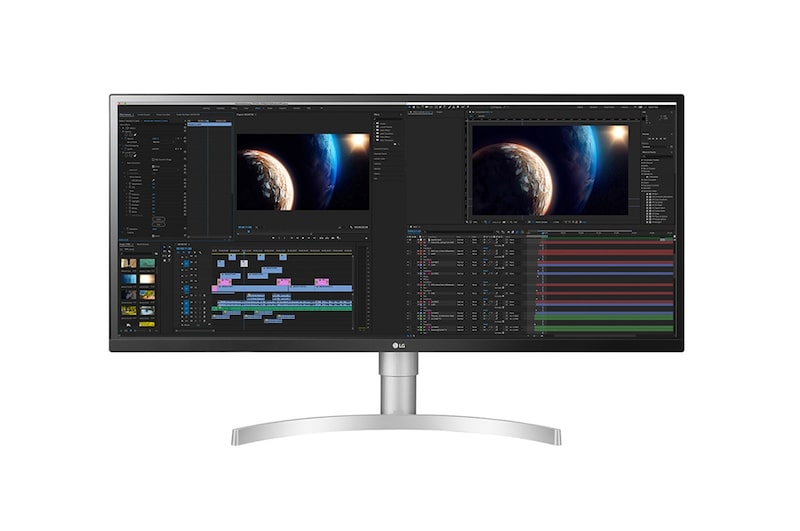
Task: Expand collapsed Essential Graphics panel in Premiere
Action: [381, 149]
